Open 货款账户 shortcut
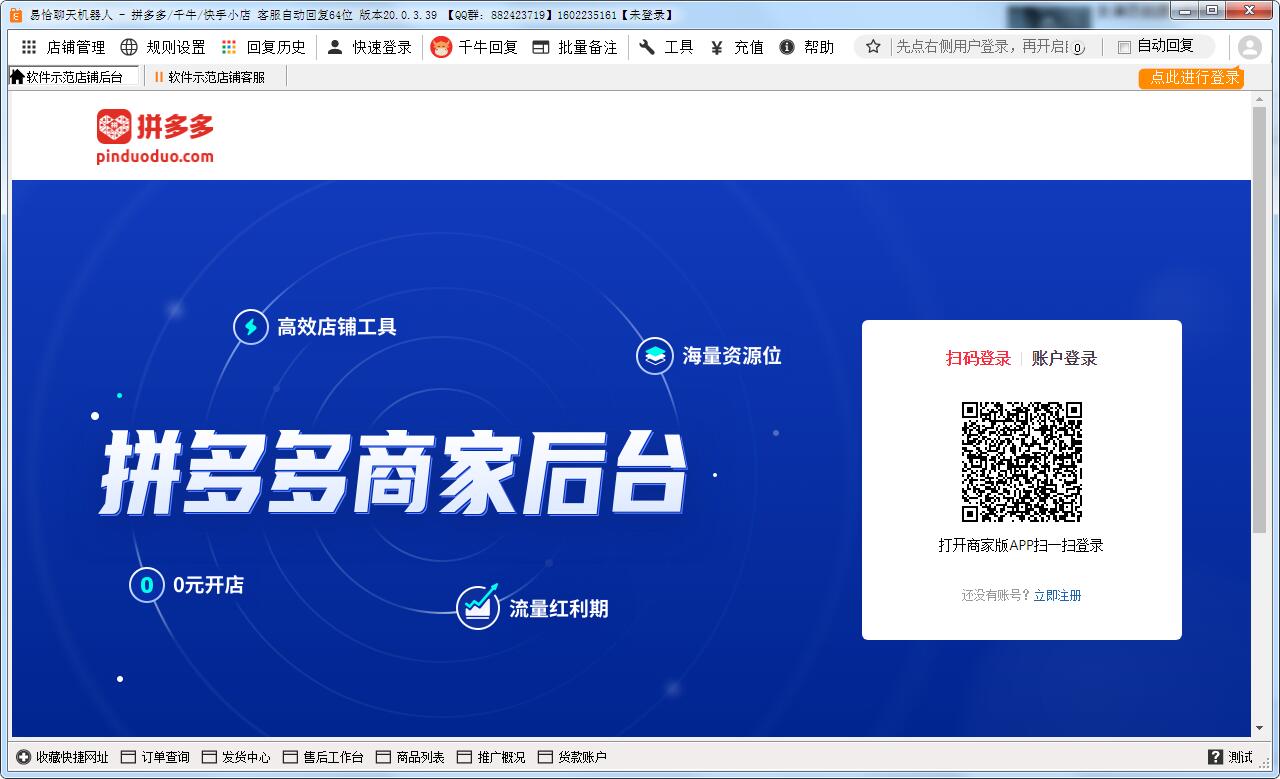Screen dimensions: 1280x779 572,757
